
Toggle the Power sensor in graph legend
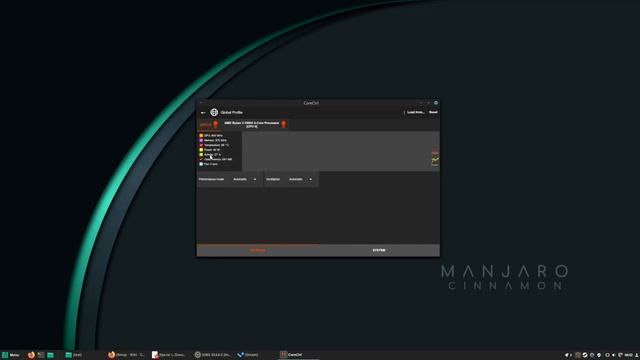(209, 150)
